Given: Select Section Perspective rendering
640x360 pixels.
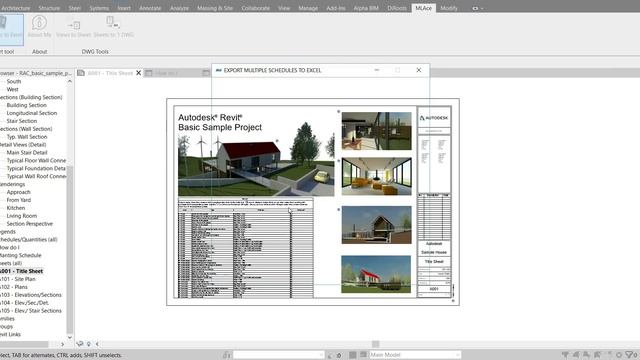Looking at the screenshot, I should pos(30,224).
